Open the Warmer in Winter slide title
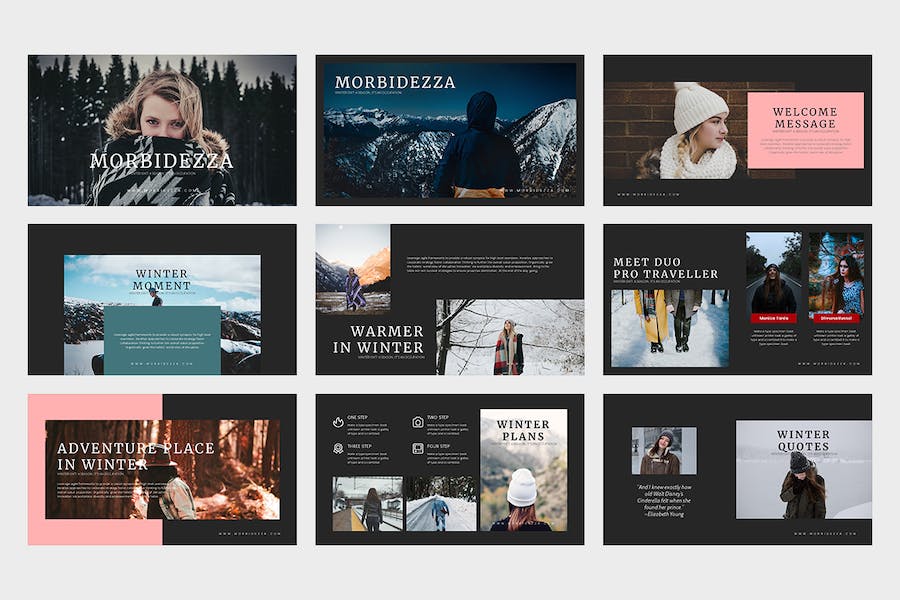This screenshot has height=600, width=900. click(379, 339)
